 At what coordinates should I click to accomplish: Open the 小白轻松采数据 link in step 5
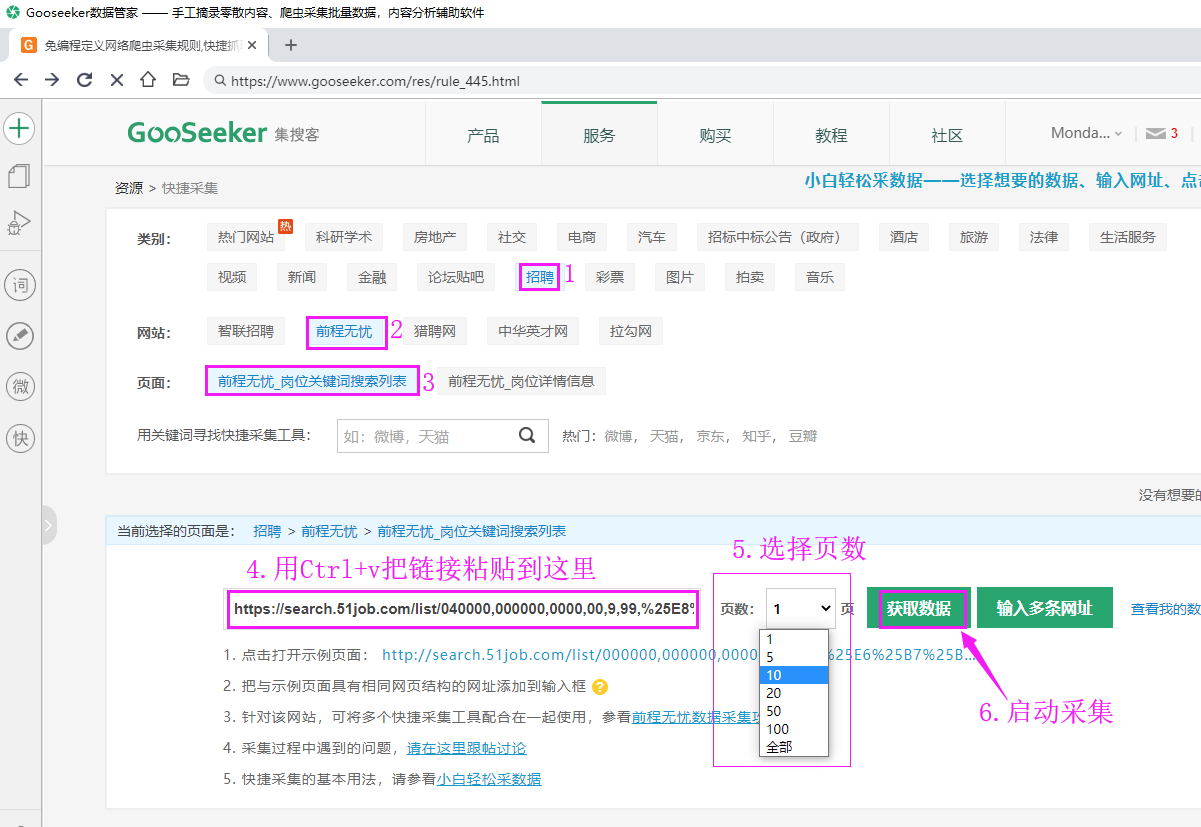pos(489,779)
